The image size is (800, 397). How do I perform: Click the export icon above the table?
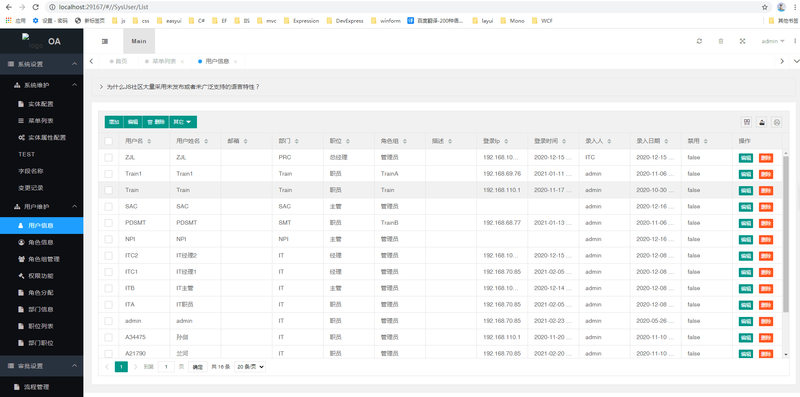[x=762, y=122]
